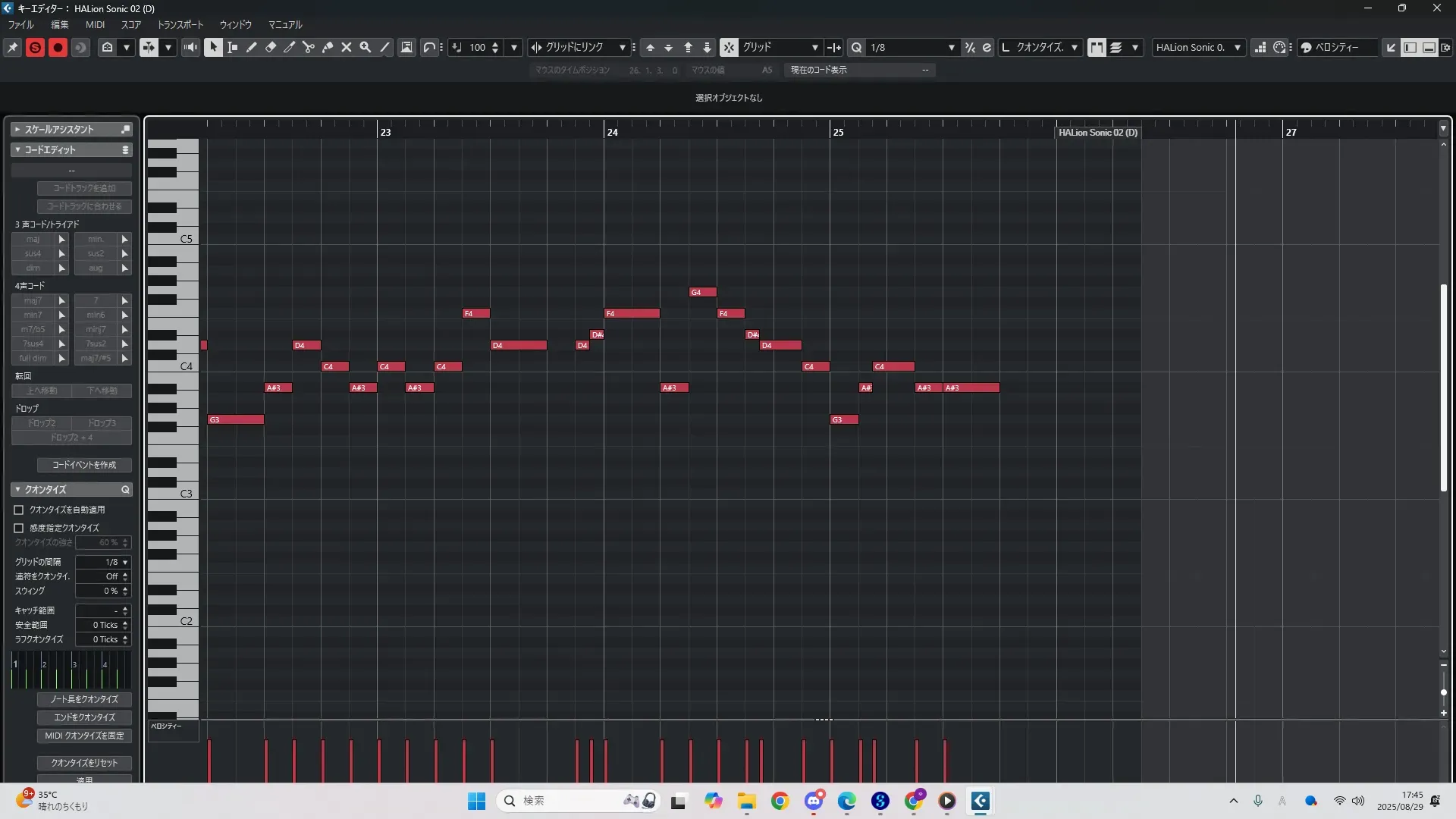
Task: Enable acoustic feedback speaker icon
Action: coord(190,47)
